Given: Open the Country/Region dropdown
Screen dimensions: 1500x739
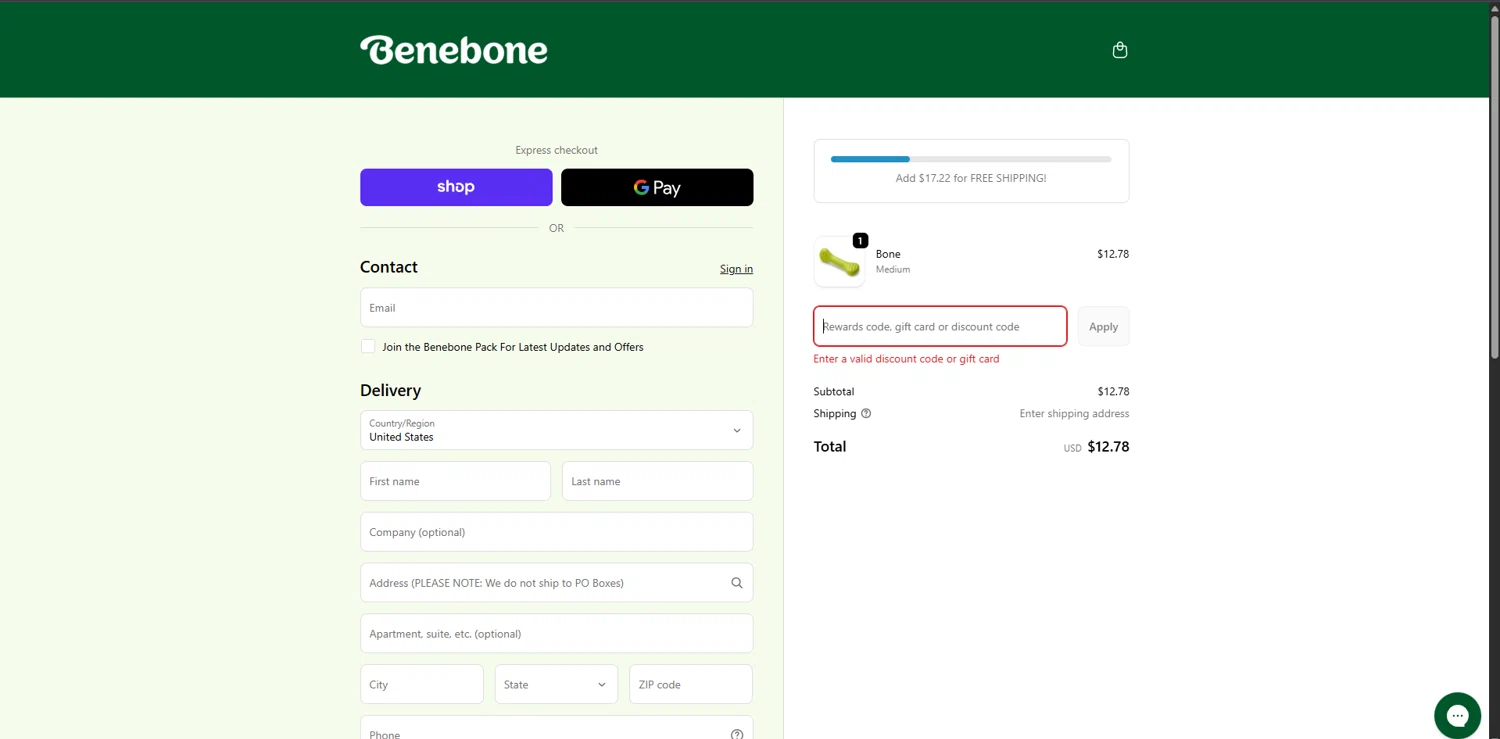Looking at the screenshot, I should [x=556, y=430].
